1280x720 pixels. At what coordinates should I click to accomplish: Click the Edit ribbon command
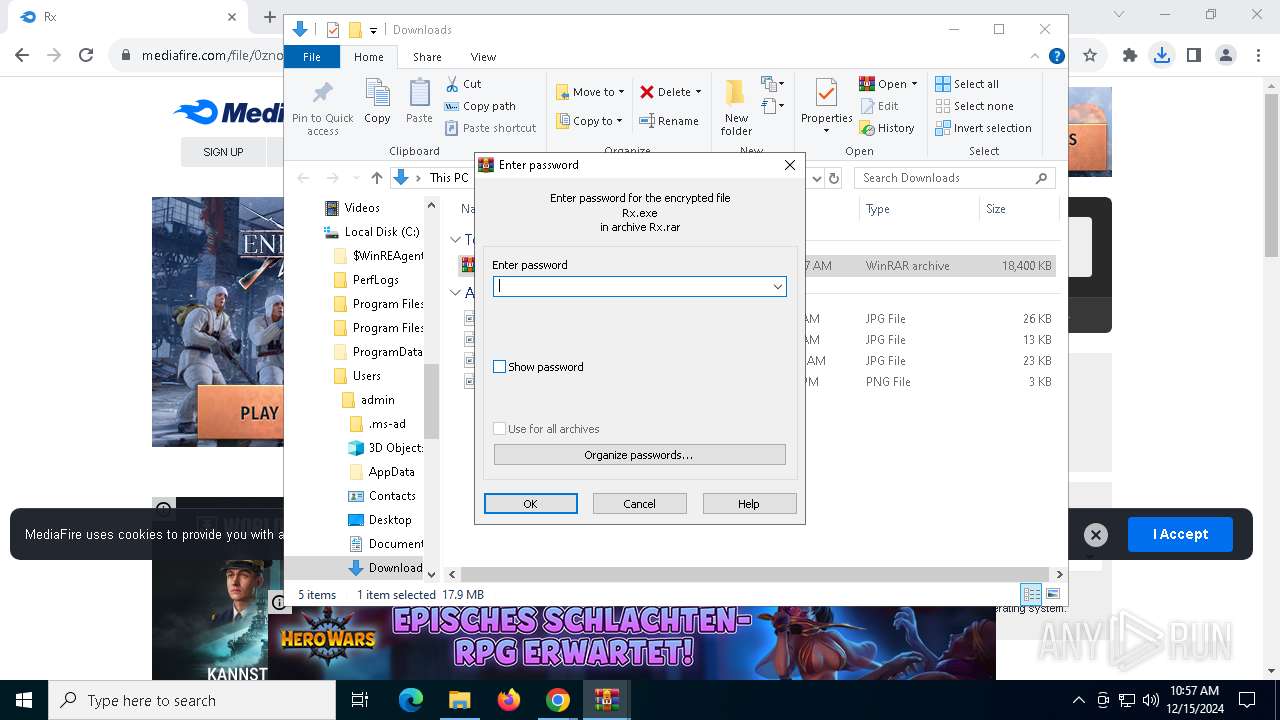click(879, 106)
